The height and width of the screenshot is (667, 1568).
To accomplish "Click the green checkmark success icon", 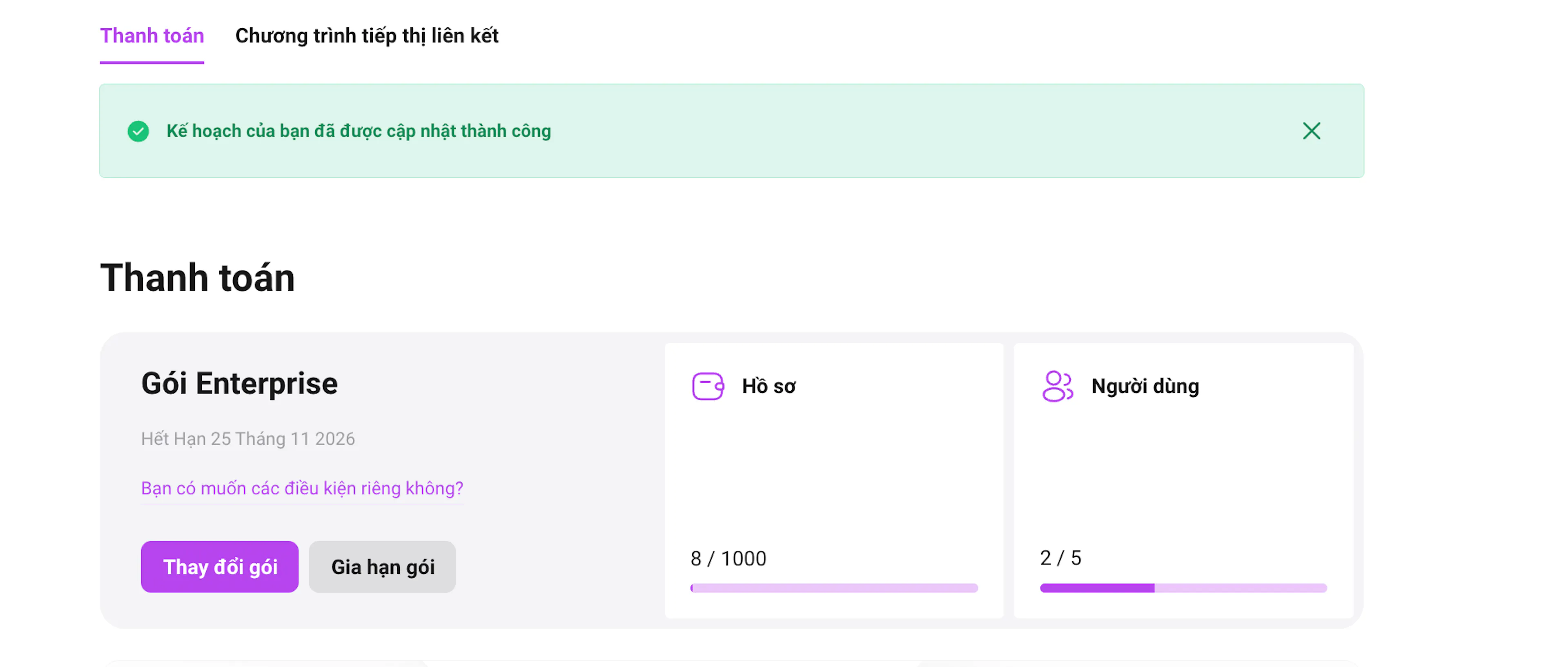I will [138, 131].
